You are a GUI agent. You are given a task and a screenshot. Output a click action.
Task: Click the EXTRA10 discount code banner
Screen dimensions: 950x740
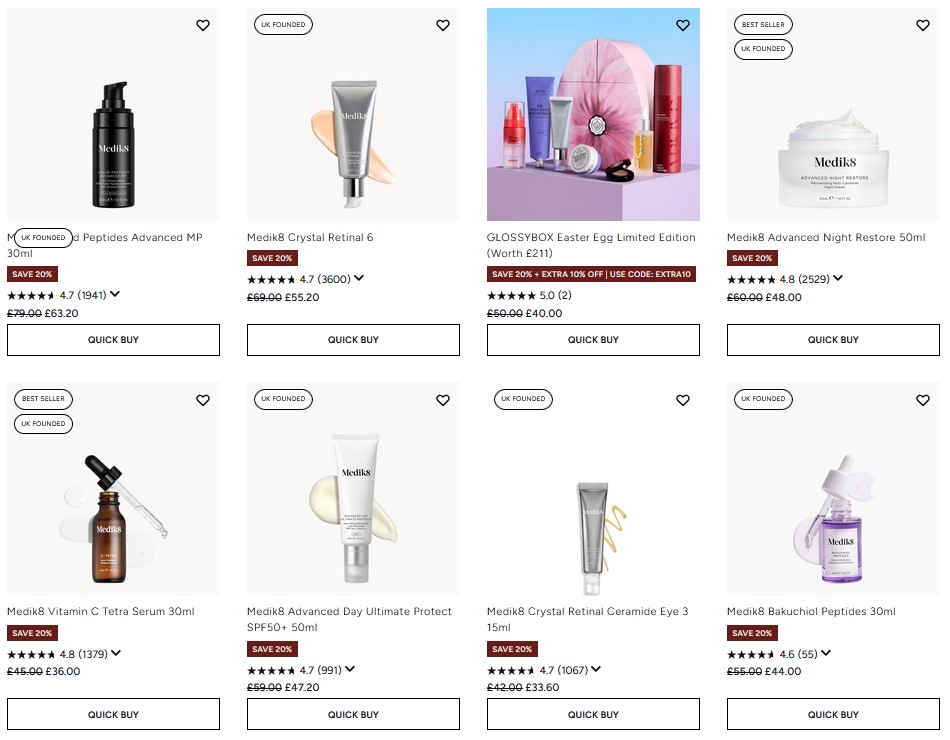tap(593, 274)
